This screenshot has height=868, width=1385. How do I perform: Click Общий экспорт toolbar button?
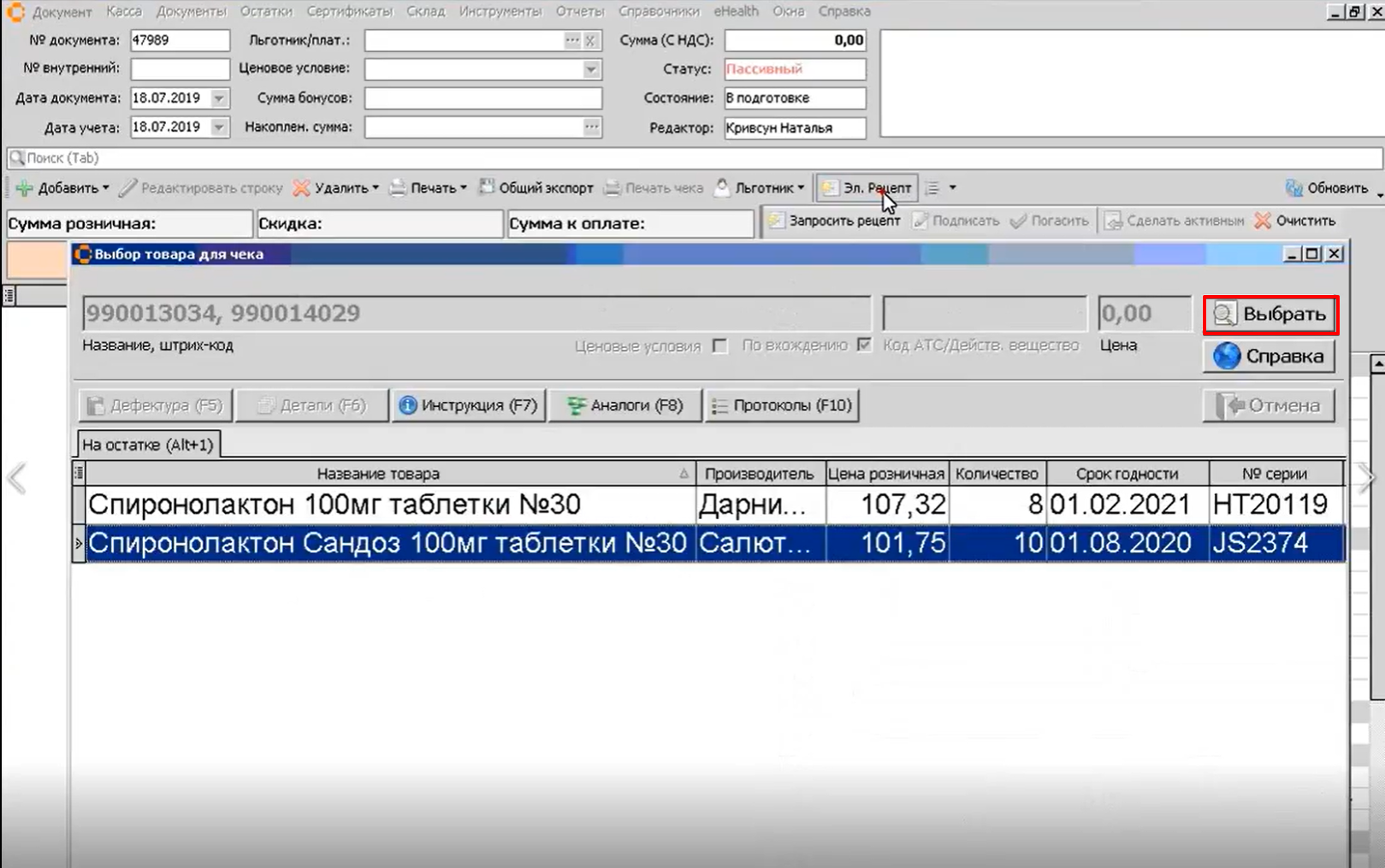(536, 188)
